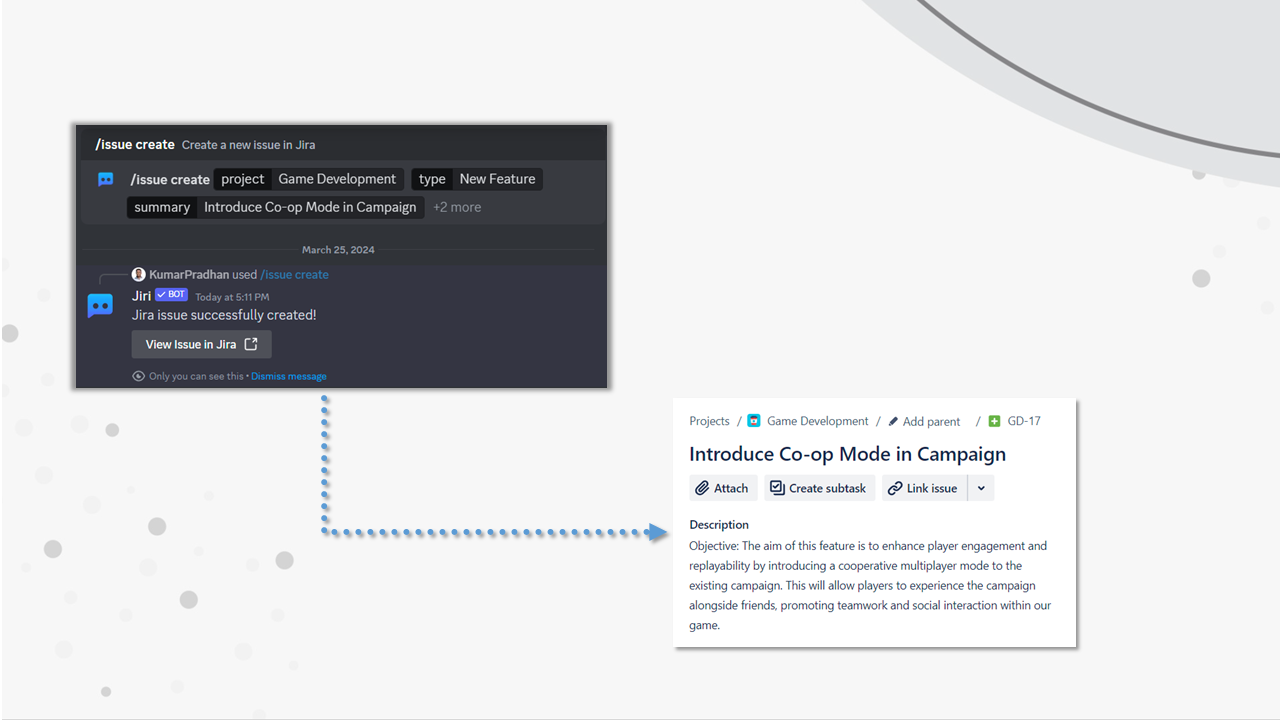The width and height of the screenshot is (1280, 720).
Task: Dismiss the bot message via Dismiss message link
Action: (288, 376)
